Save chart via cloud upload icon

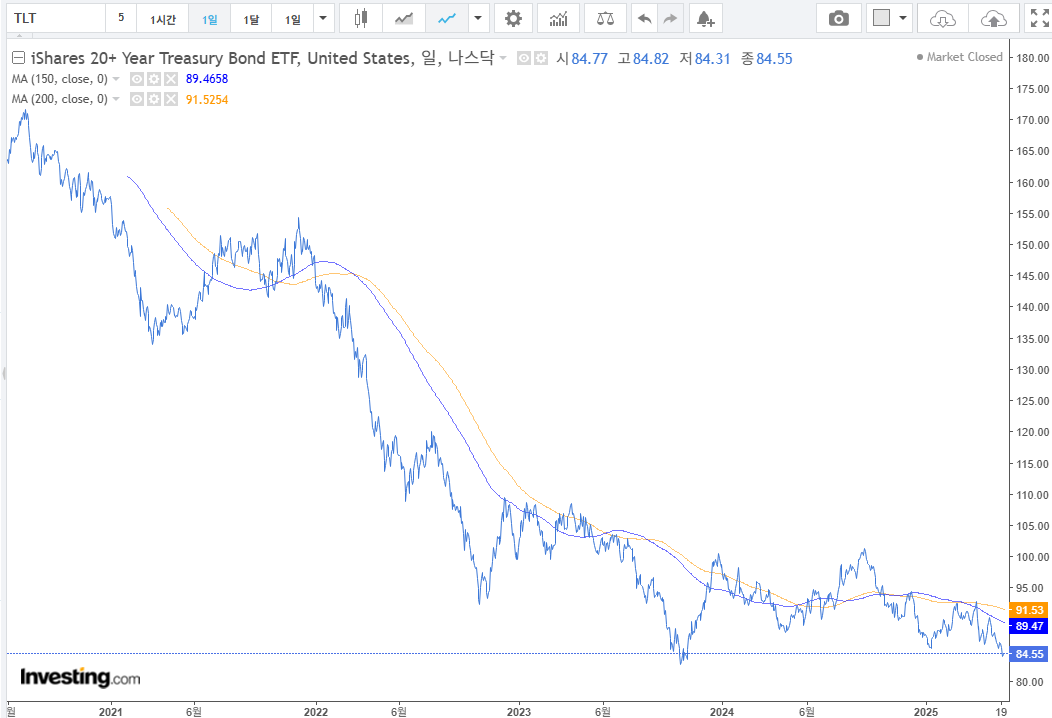pyautogui.click(x=994, y=18)
